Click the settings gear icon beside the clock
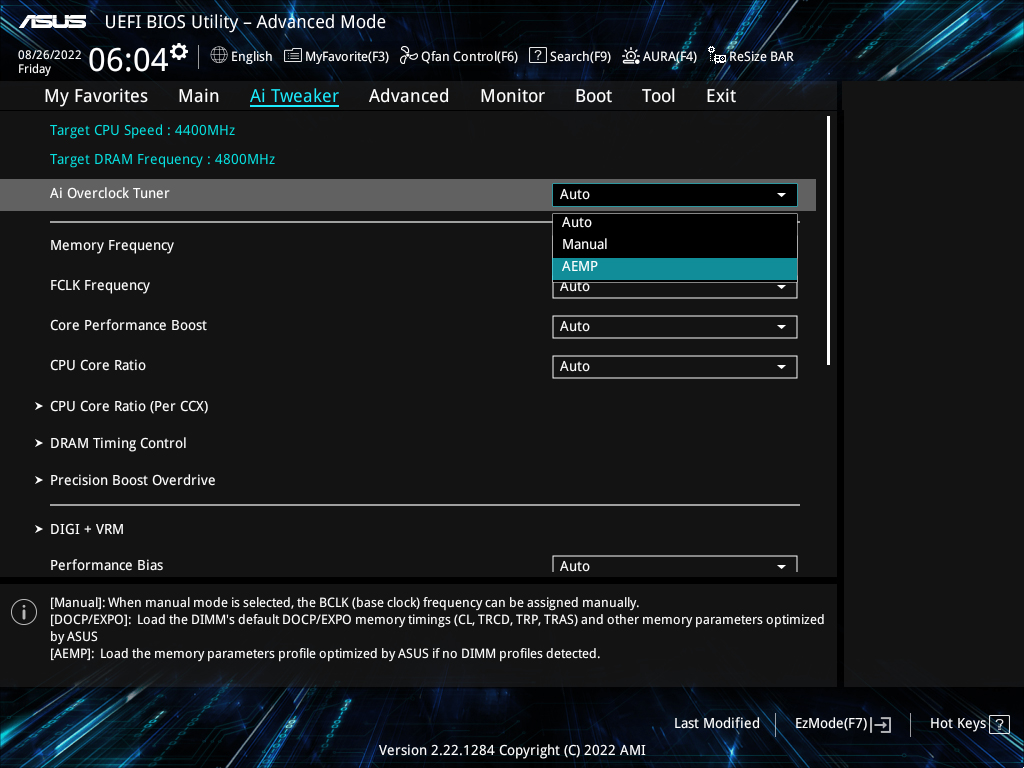1024x768 pixels. [x=179, y=51]
